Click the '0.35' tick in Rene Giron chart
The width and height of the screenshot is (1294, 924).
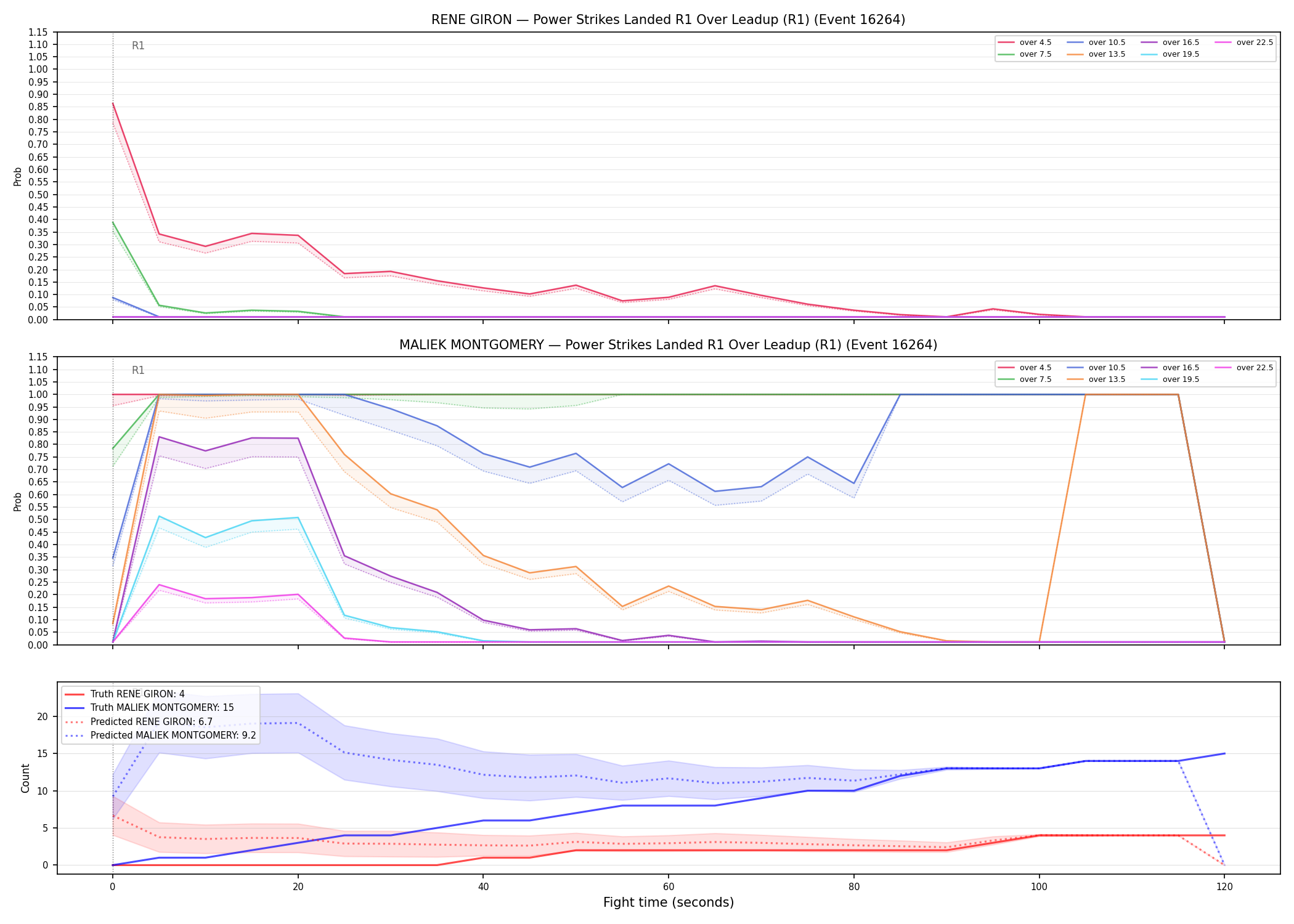click(38, 232)
